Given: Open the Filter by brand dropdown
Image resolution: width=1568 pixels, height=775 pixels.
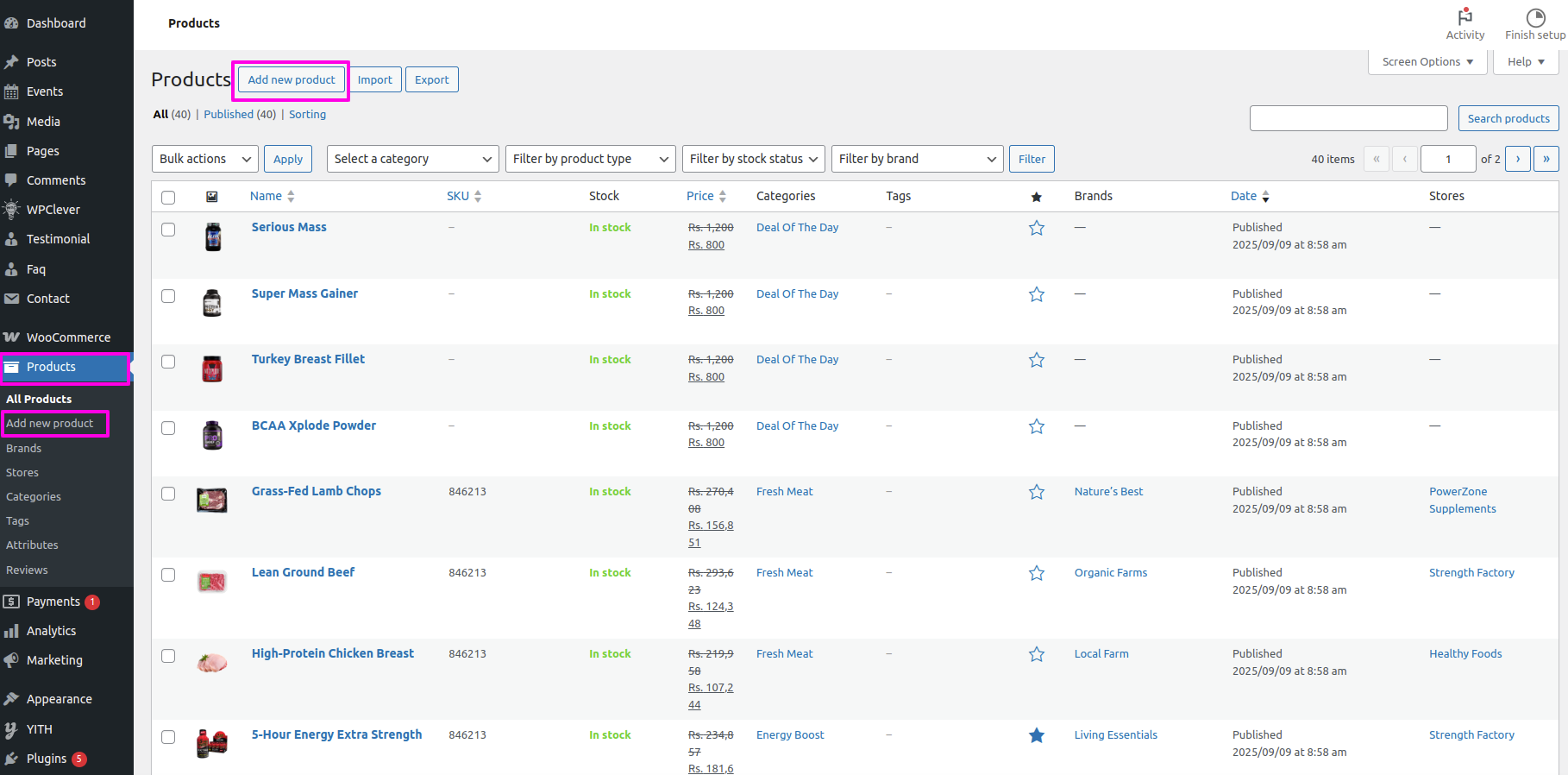Looking at the screenshot, I should point(917,159).
